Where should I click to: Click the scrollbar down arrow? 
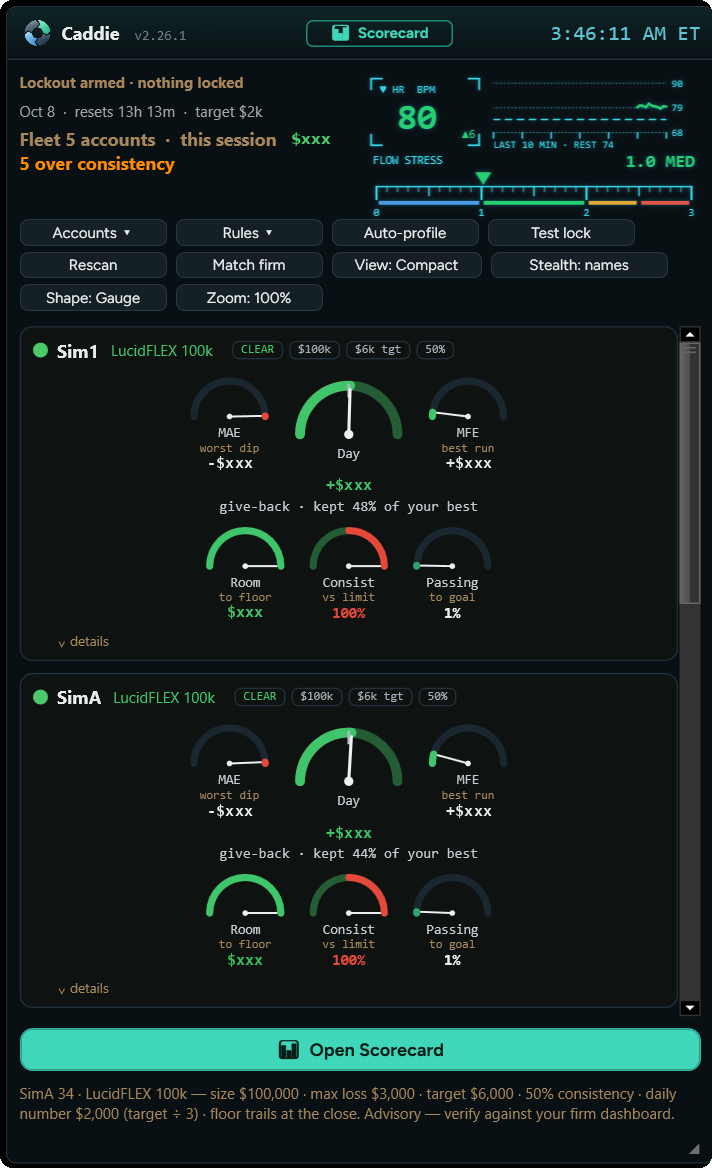point(690,1008)
